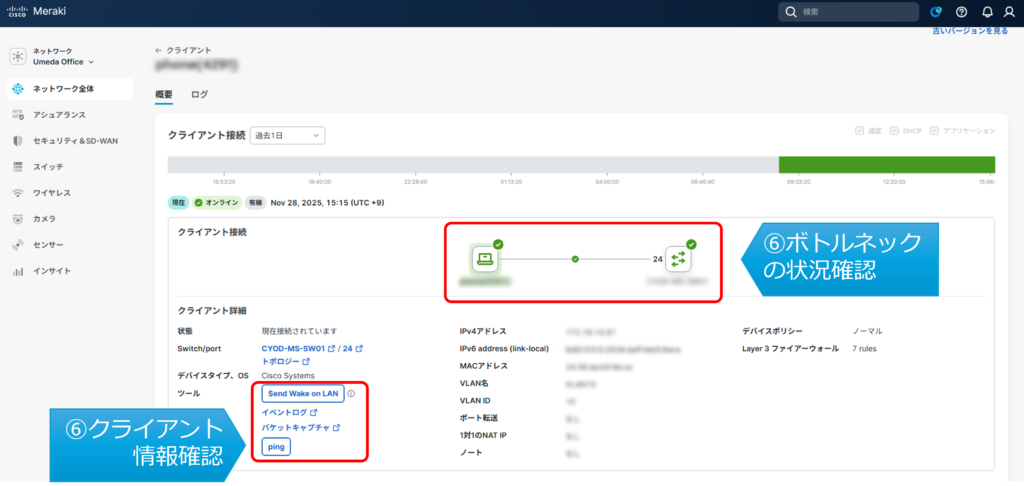Expand the Umeda Office network selector

[63, 62]
